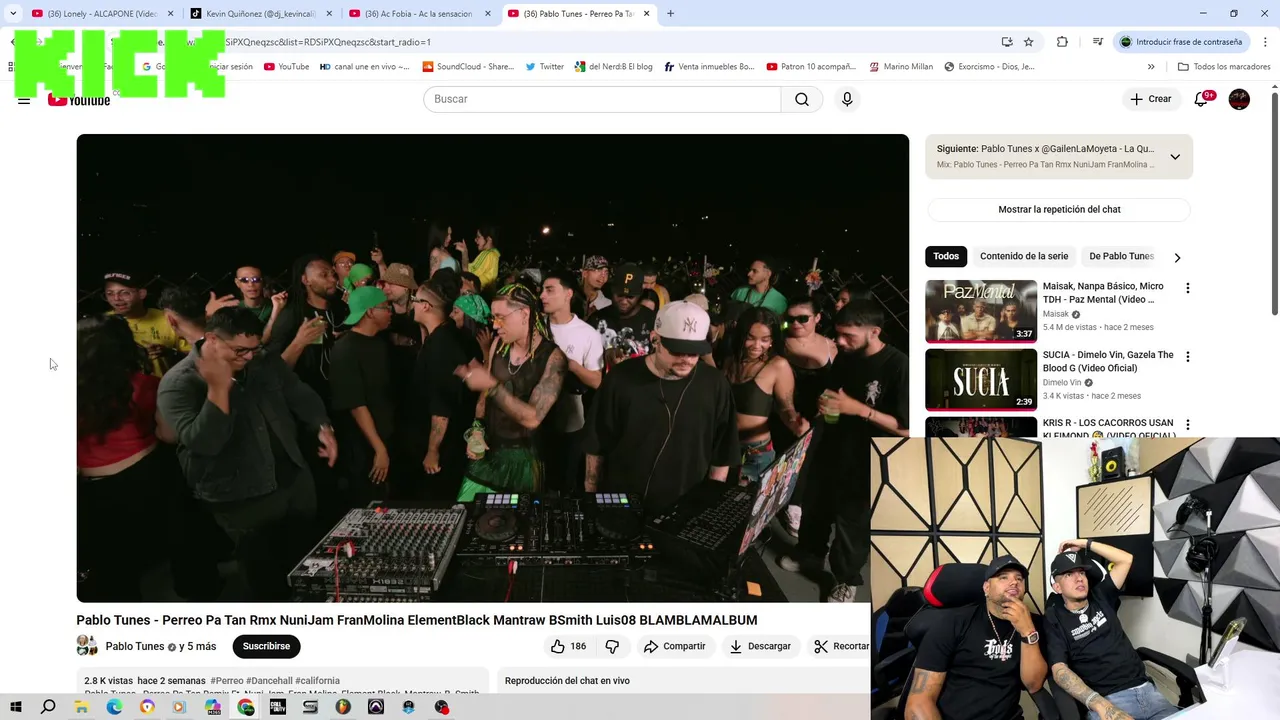Click the Compartir button
The width and height of the screenshot is (1280, 720).
point(675,646)
